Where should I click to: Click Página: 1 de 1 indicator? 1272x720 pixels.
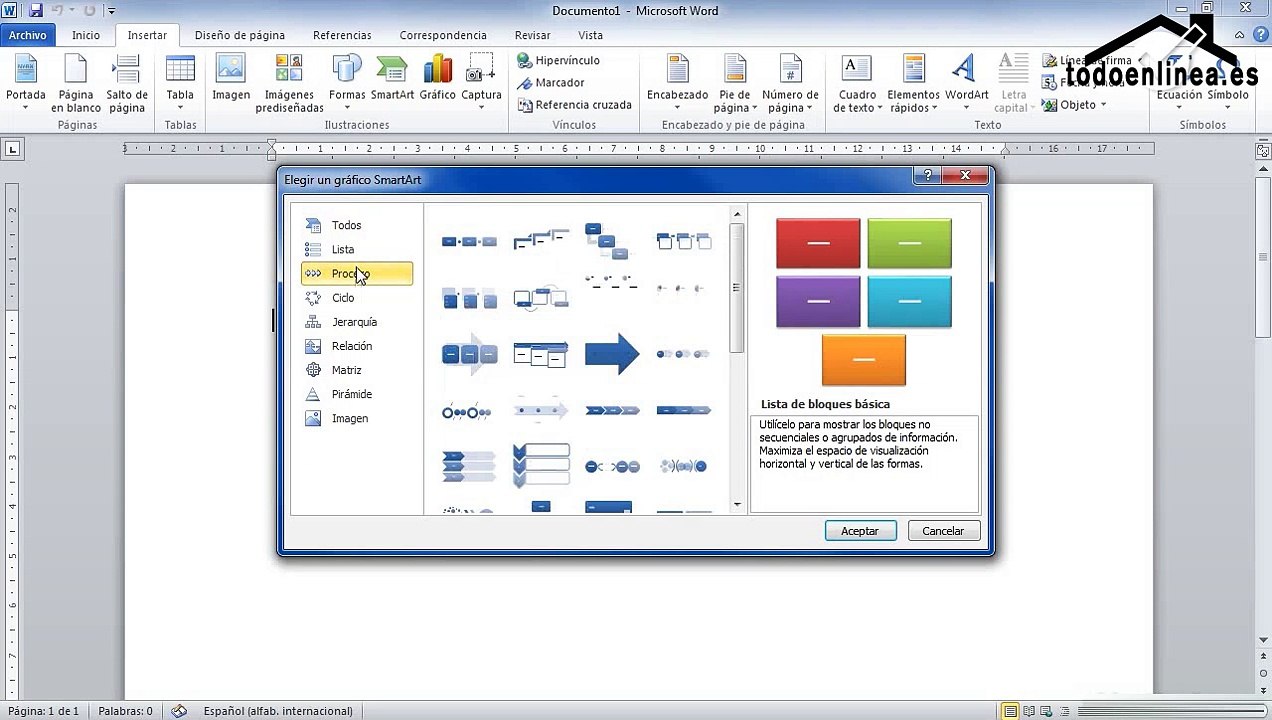[x=43, y=711]
